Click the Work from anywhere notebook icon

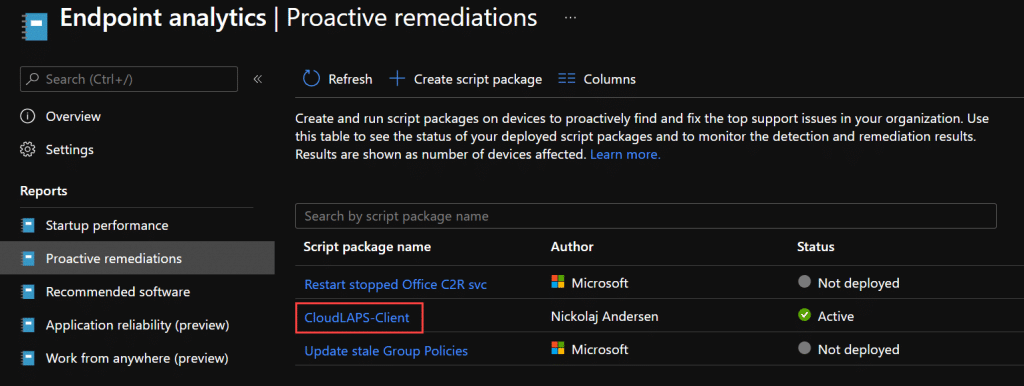click(27, 358)
